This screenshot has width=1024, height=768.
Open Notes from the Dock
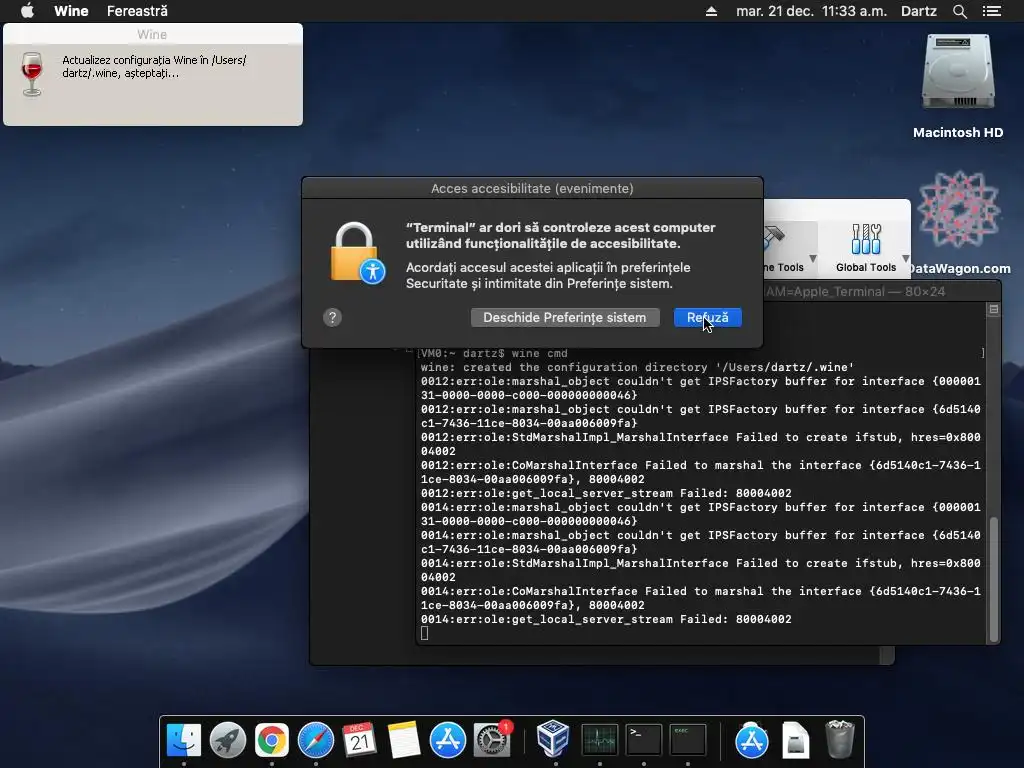tap(404, 741)
